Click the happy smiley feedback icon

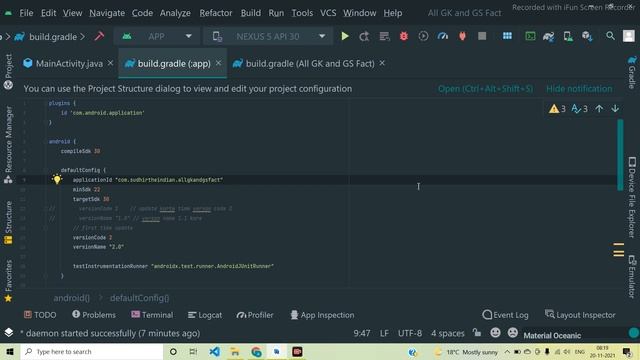pyautogui.click(x=496, y=333)
